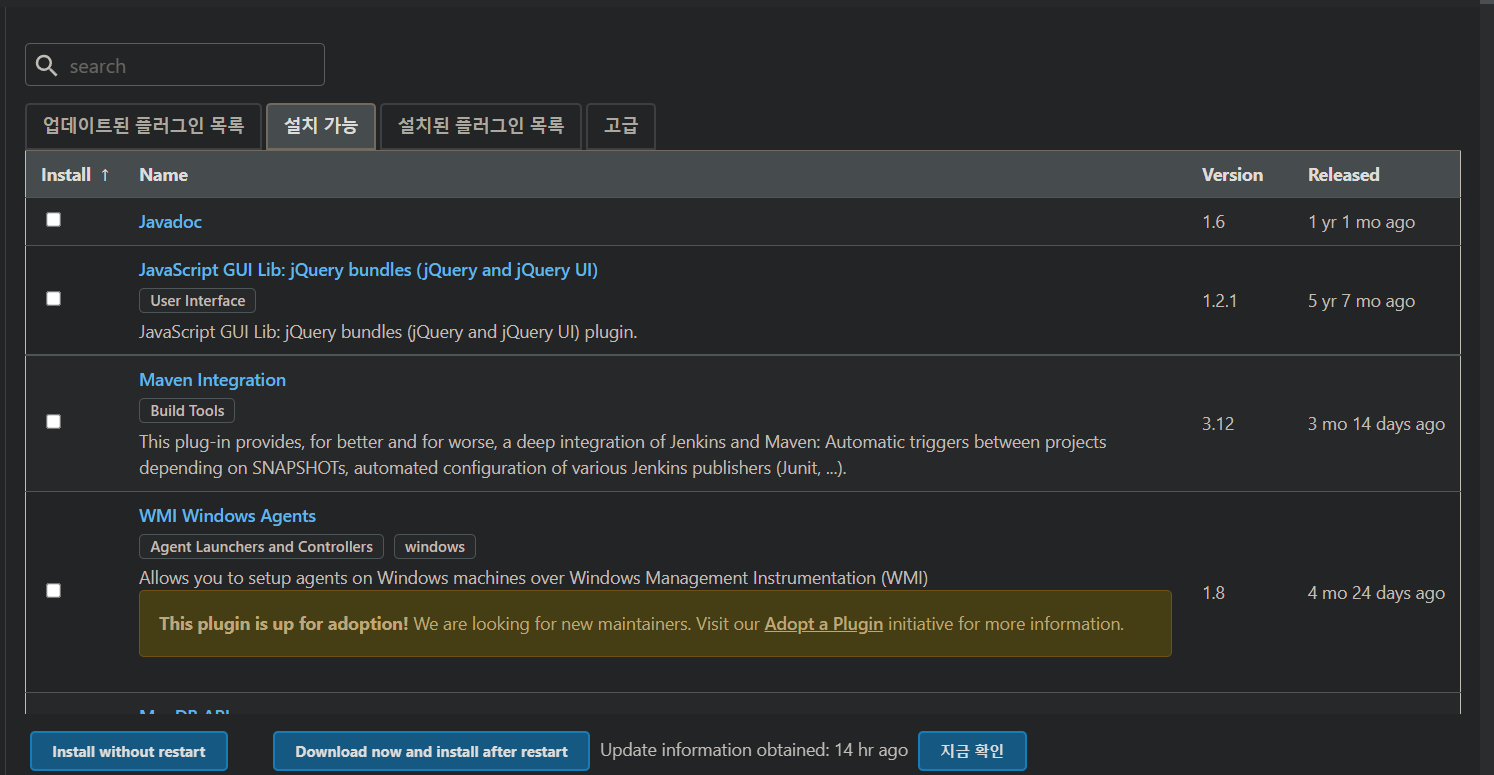Click Javadoc version 1.6 cell
The width and height of the screenshot is (1494, 775).
tap(1213, 222)
